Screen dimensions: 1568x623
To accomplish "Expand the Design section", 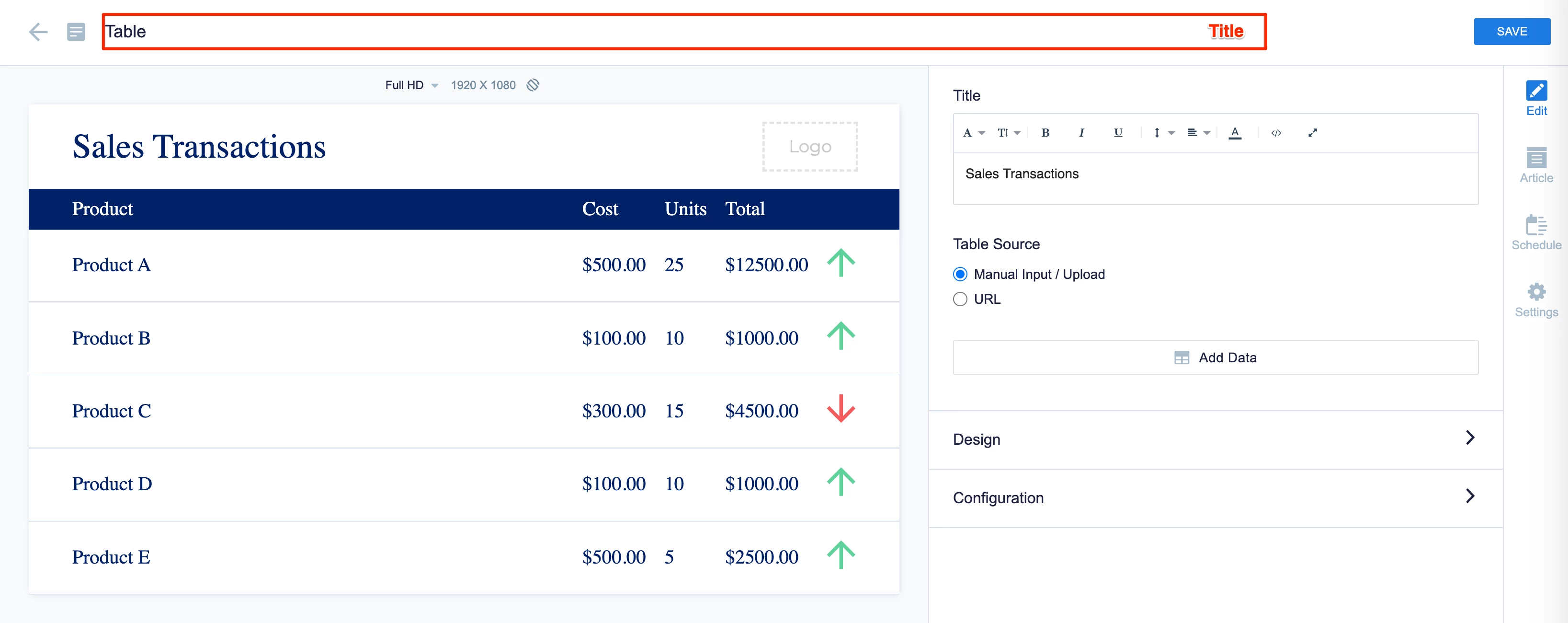I will [x=1215, y=439].
